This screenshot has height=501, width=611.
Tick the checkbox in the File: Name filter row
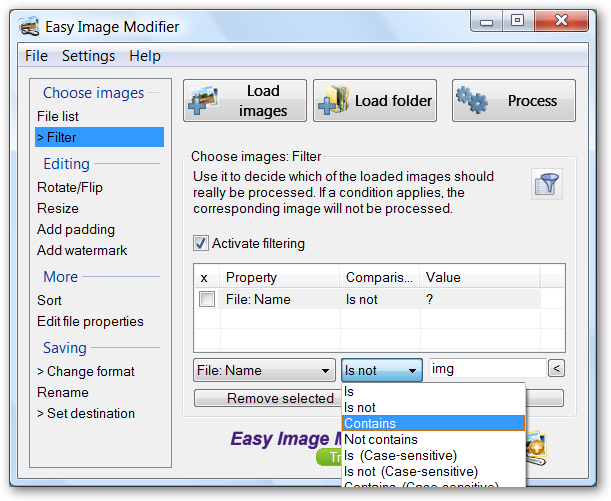[x=207, y=299]
